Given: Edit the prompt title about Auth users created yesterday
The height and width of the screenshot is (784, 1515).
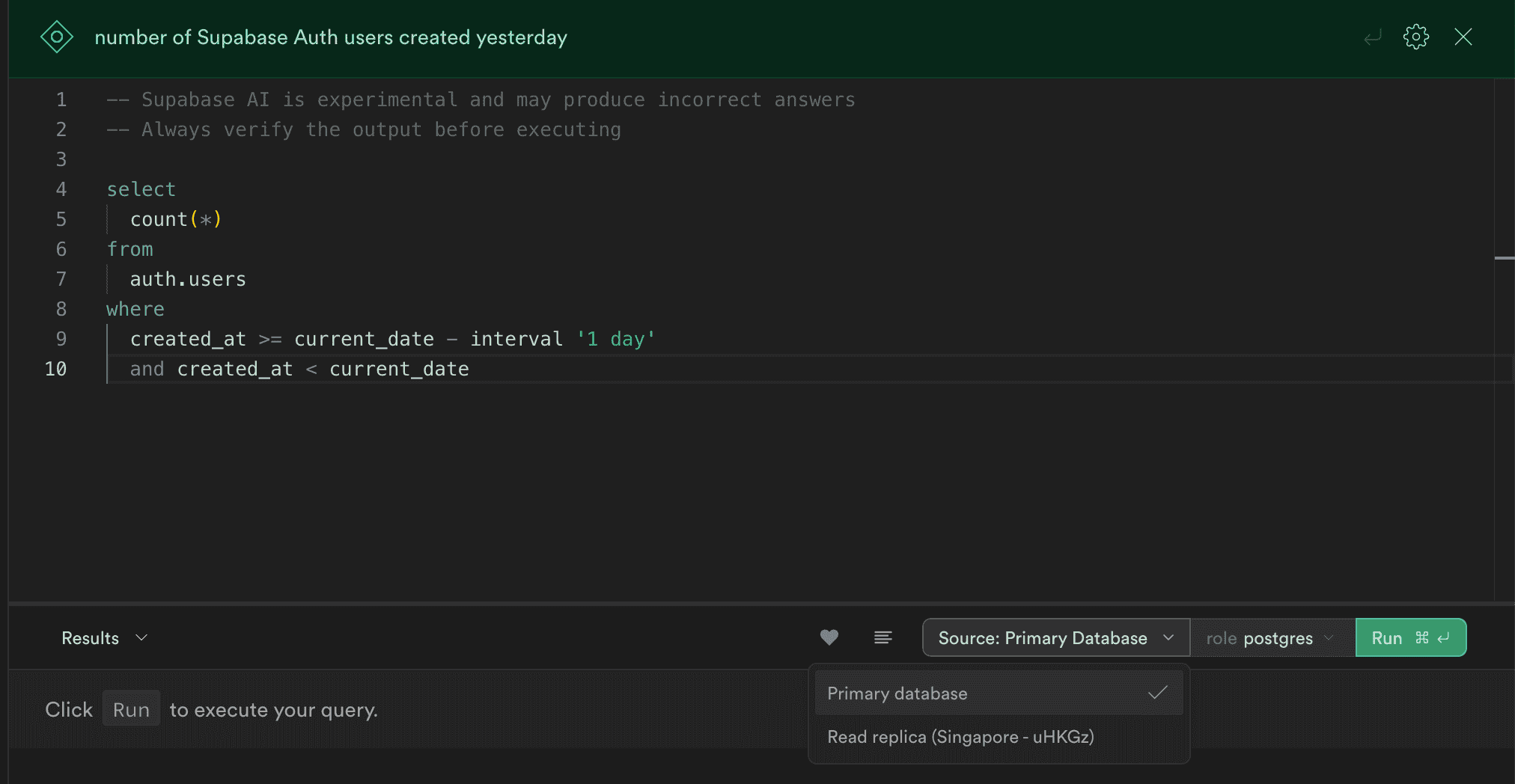Looking at the screenshot, I should (330, 37).
